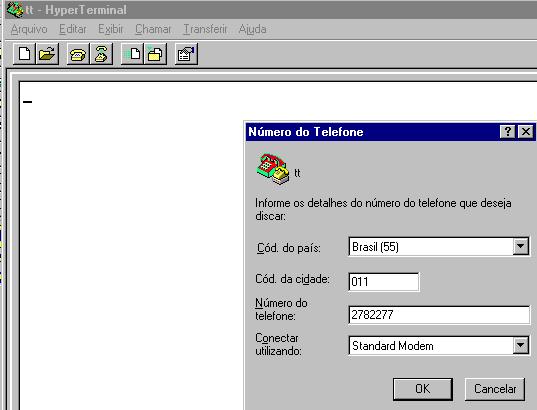The height and width of the screenshot is (410, 537).
Task: Click the Call telephone toolbar icon
Action: pos(78,54)
